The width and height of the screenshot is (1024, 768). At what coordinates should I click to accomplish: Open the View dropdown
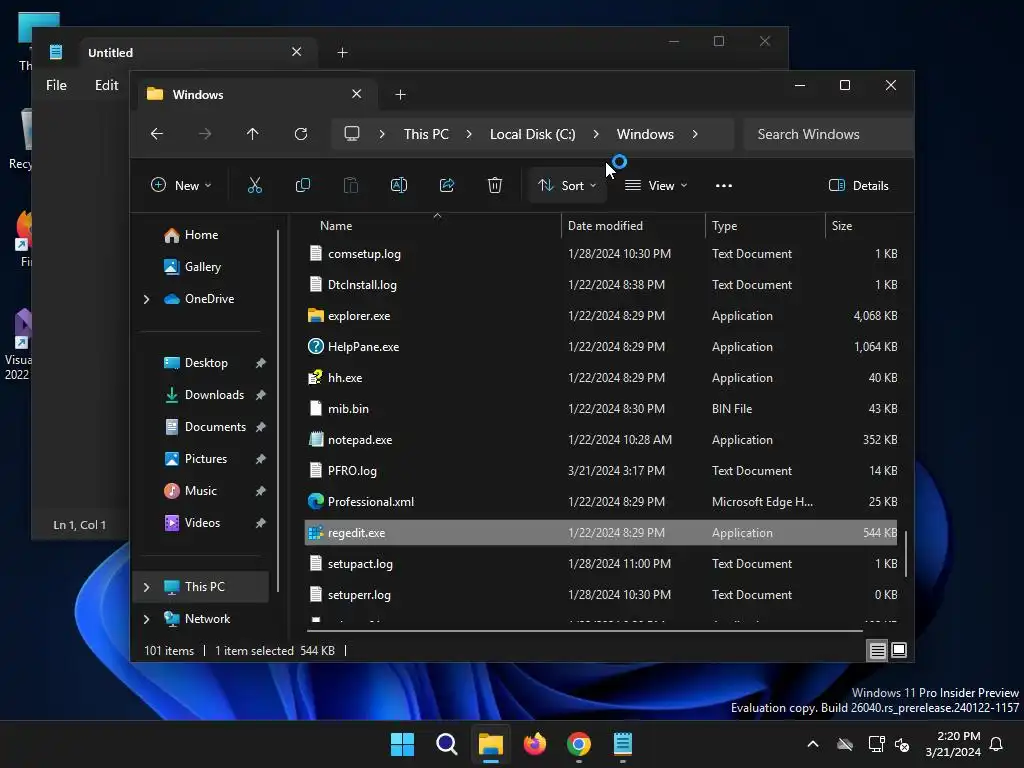click(656, 185)
